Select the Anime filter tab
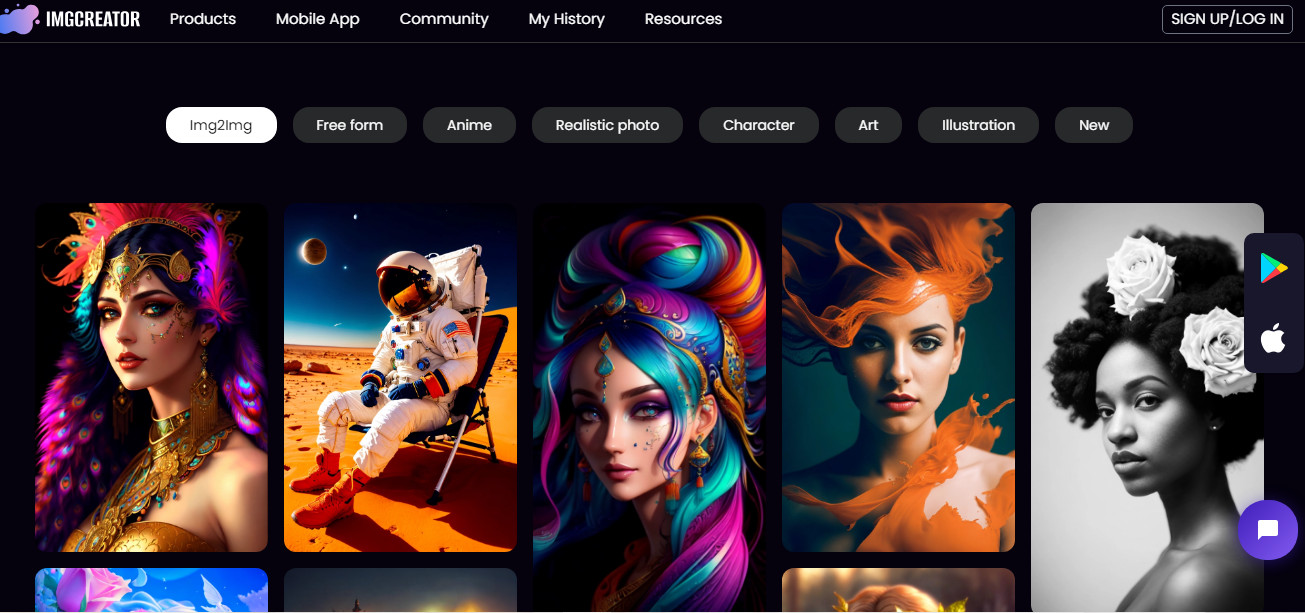The image size is (1305, 613). coord(469,125)
